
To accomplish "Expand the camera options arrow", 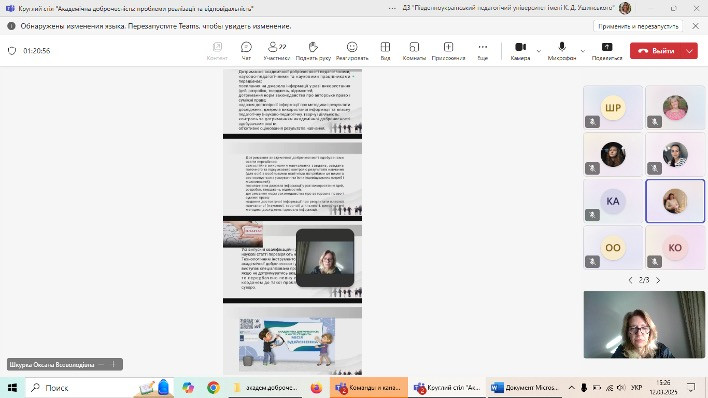I will (x=539, y=51).
